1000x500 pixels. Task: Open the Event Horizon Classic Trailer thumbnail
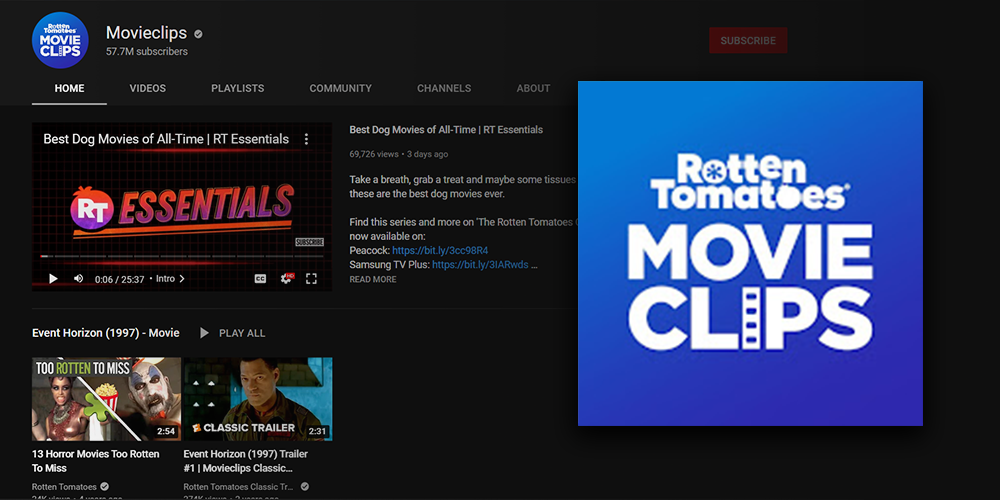[x=258, y=399]
